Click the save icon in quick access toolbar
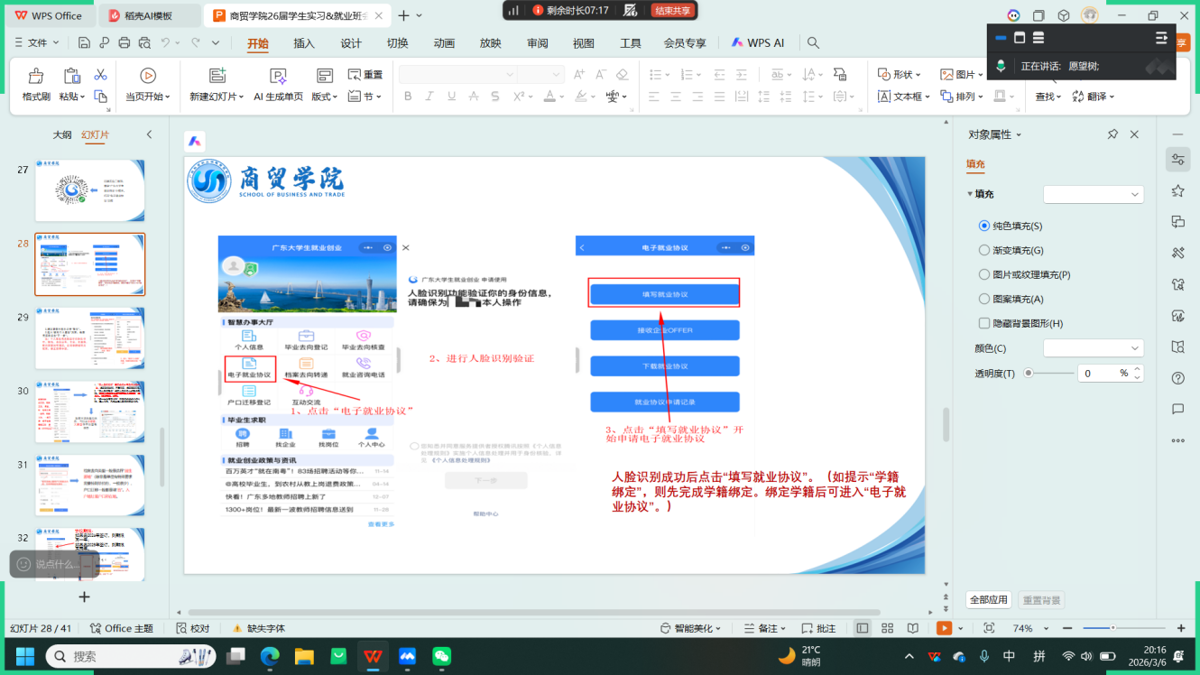Screen dimensions: 1200x675 [x=84, y=43]
